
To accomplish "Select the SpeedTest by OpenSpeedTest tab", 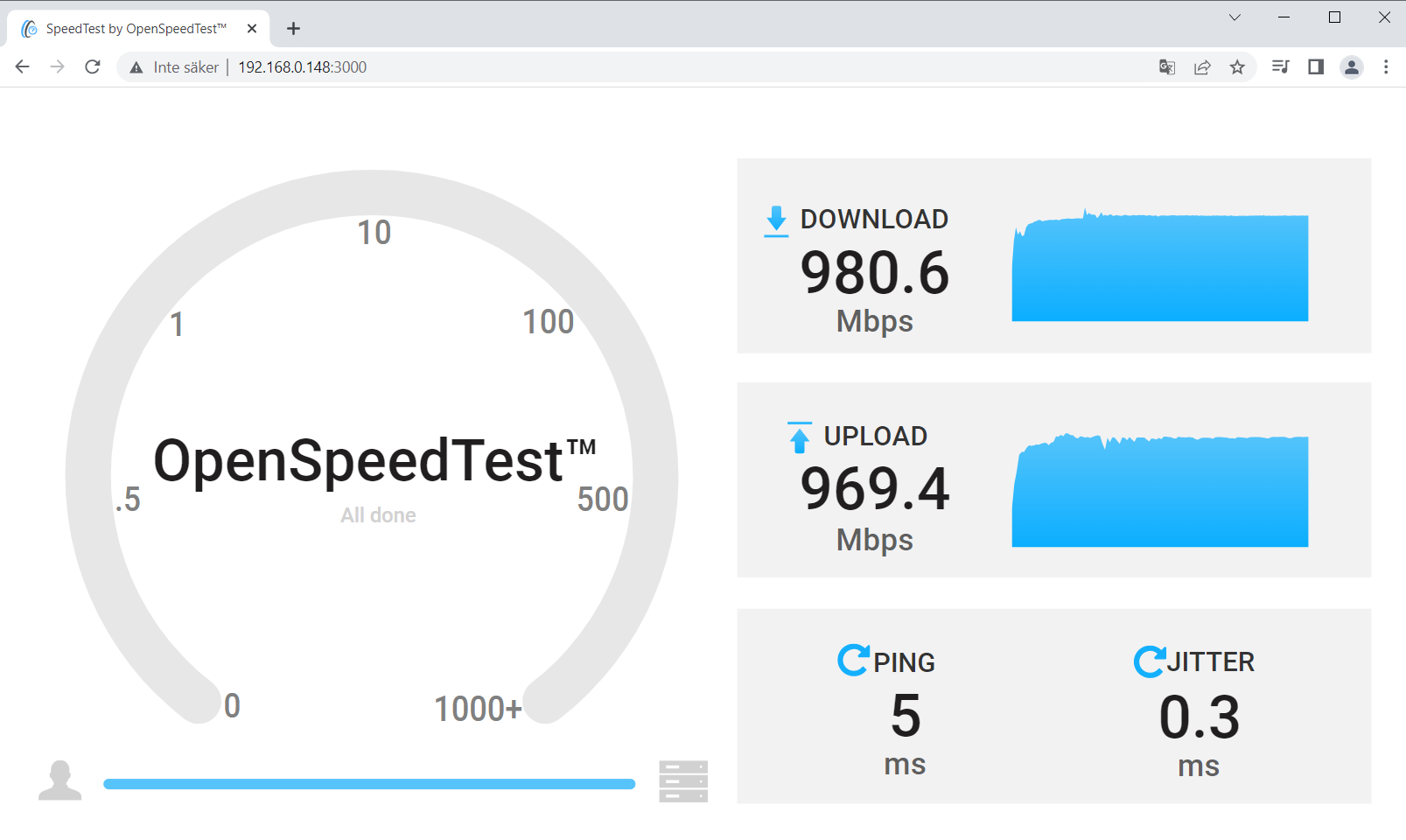I will [136, 29].
